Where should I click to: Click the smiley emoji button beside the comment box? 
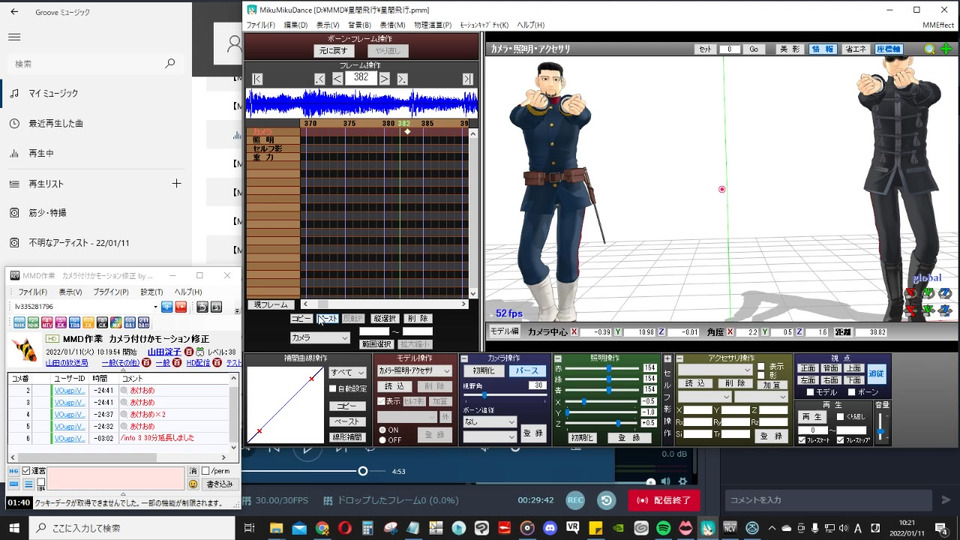[x=193, y=484]
